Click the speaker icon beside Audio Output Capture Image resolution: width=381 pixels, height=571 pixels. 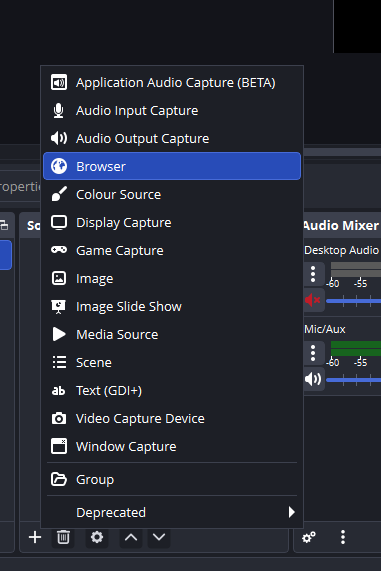[59, 138]
